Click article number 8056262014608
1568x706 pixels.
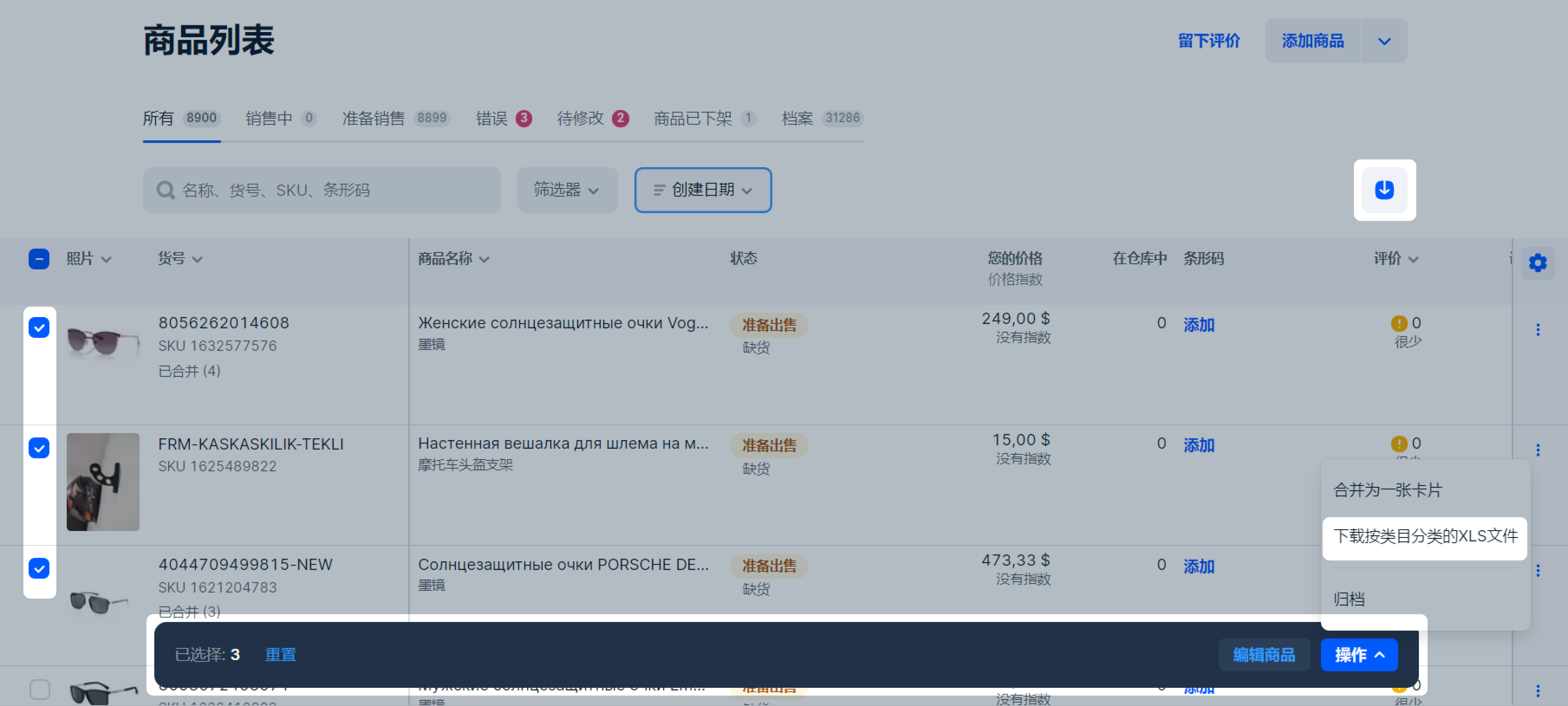[x=224, y=323]
